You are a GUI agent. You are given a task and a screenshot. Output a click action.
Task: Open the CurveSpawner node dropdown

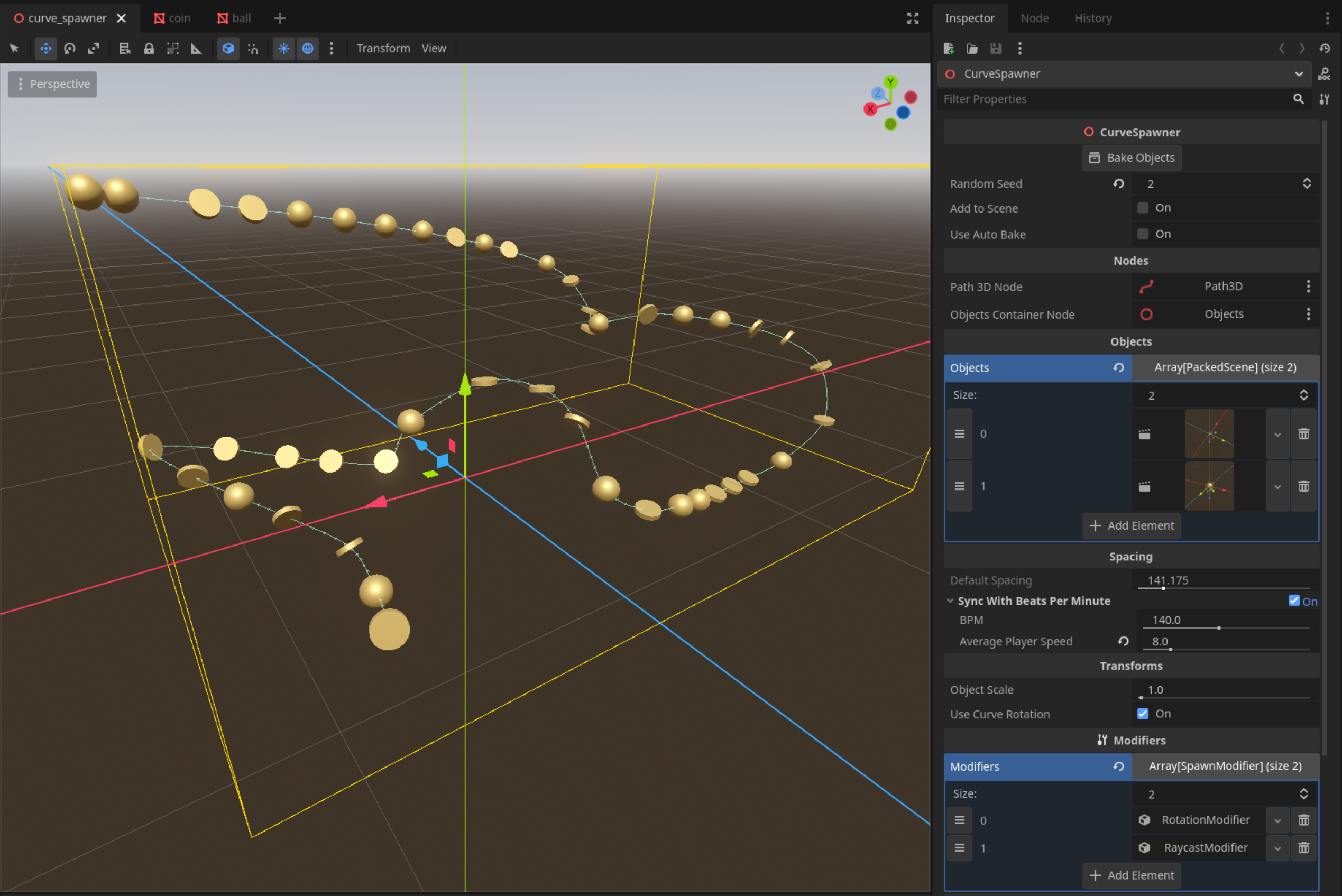tap(1299, 73)
